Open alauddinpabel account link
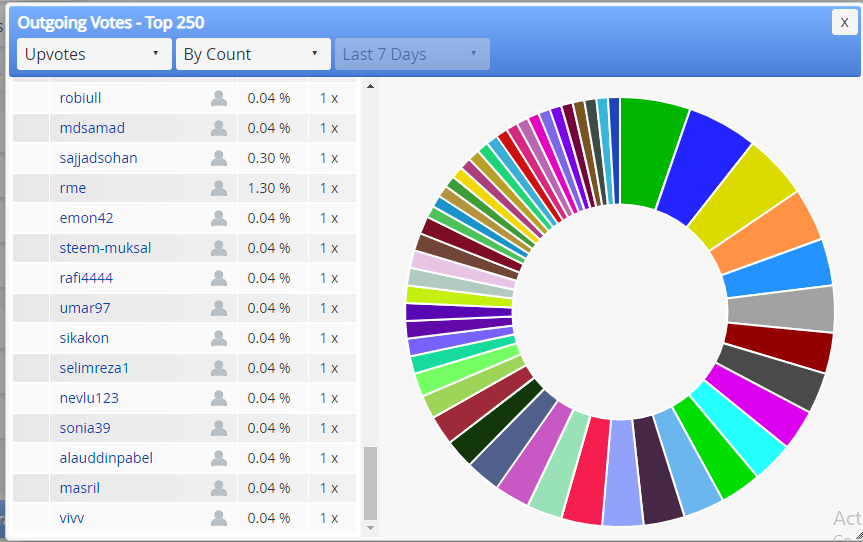Viewport: 863px width, 542px height. pos(106,458)
